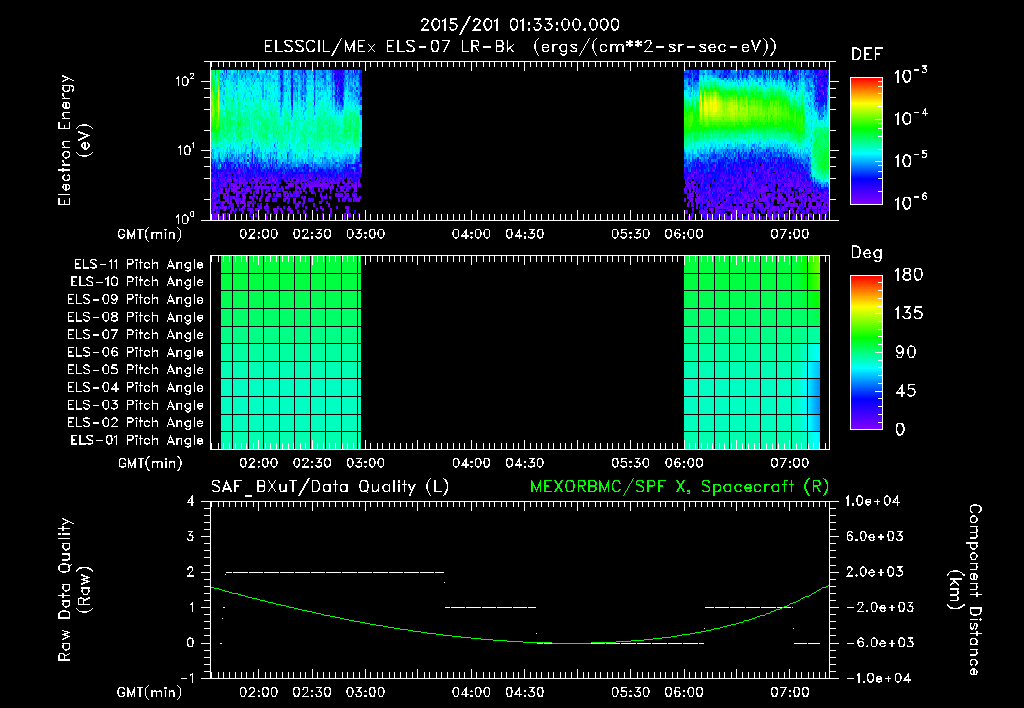This screenshot has width=1024, height=708.
Task: Click 1.0e+04 on Component Distance axis
Action: point(872,501)
